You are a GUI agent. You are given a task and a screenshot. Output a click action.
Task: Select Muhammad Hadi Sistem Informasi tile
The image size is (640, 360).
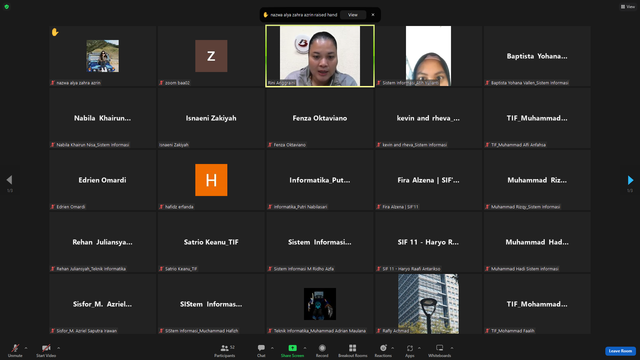click(x=537, y=242)
